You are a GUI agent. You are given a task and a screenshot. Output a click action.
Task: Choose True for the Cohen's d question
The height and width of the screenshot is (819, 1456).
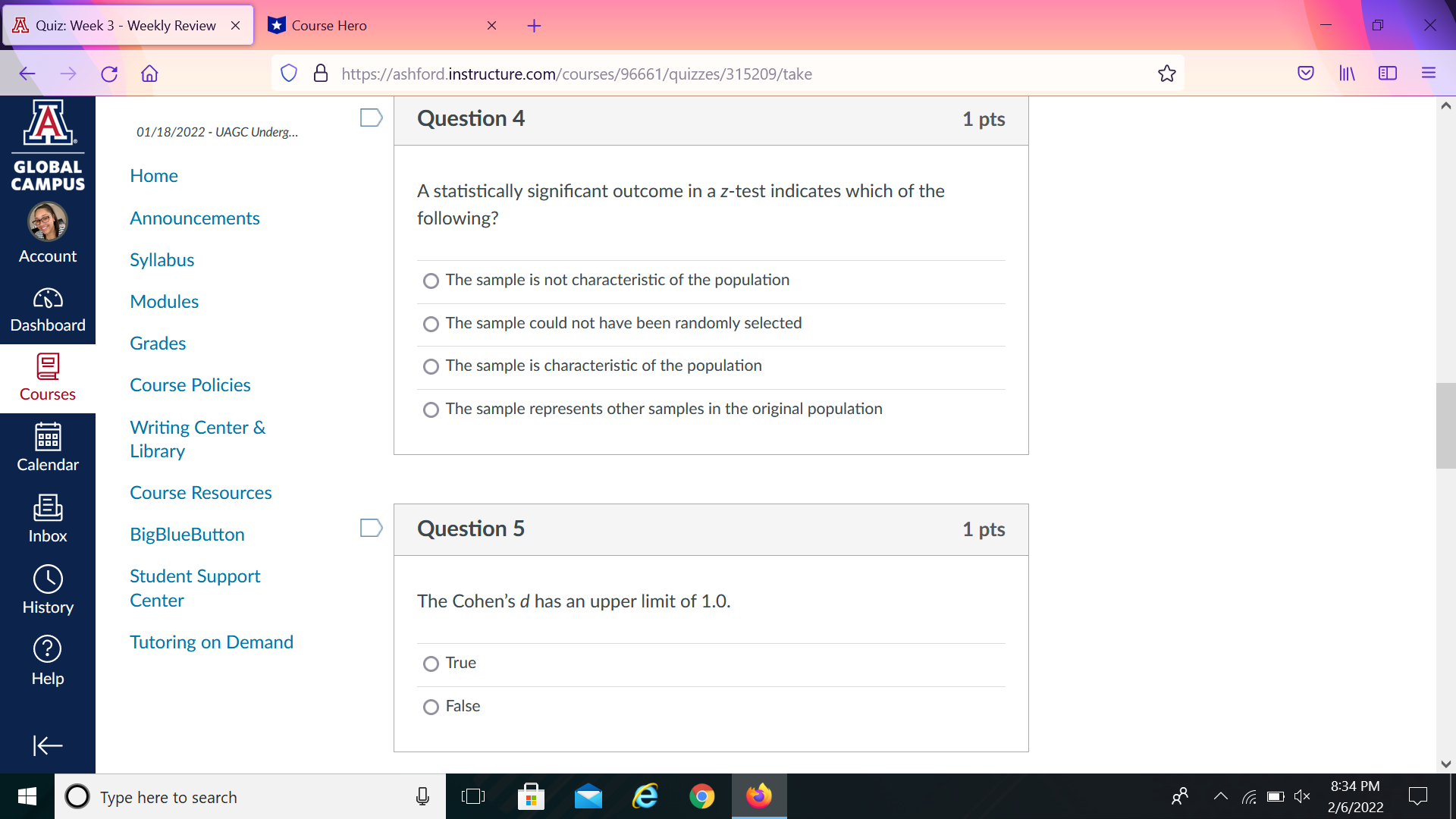tap(431, 664)
